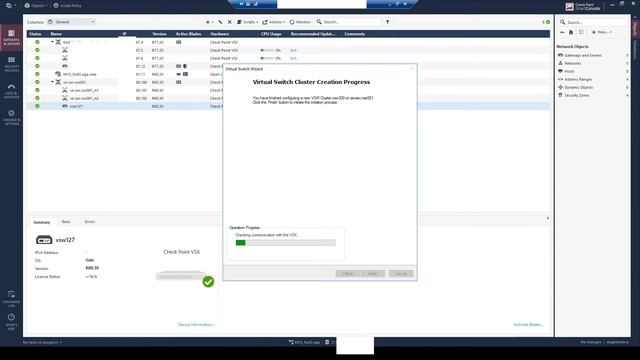Click the wizard Finish button
Screen dimensions: 640x360
[373, 273]
